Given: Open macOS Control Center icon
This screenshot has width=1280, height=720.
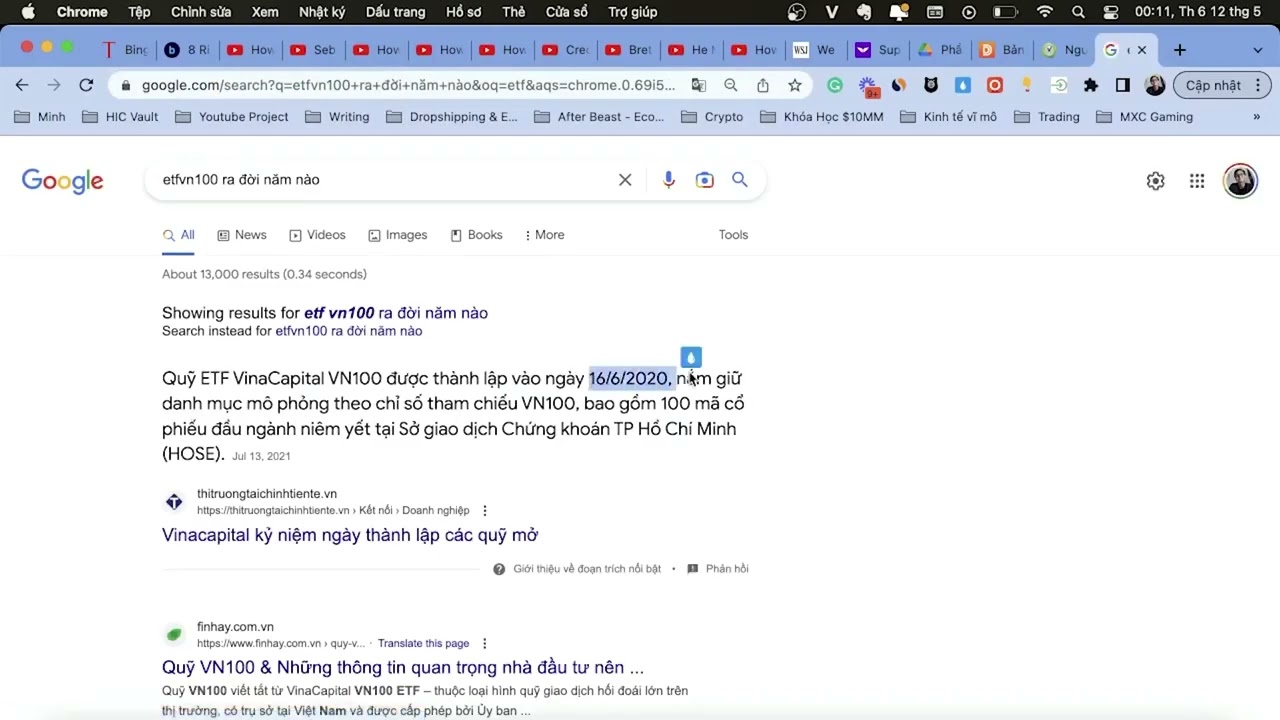Looking at the screenshot, I should click(1111, 12).
